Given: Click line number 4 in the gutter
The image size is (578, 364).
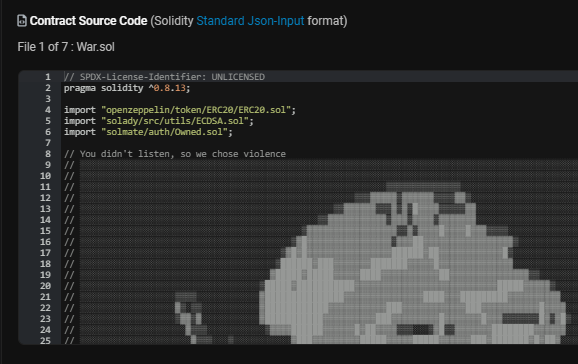Looking at the screenshot, I should (x=48, y=110).
